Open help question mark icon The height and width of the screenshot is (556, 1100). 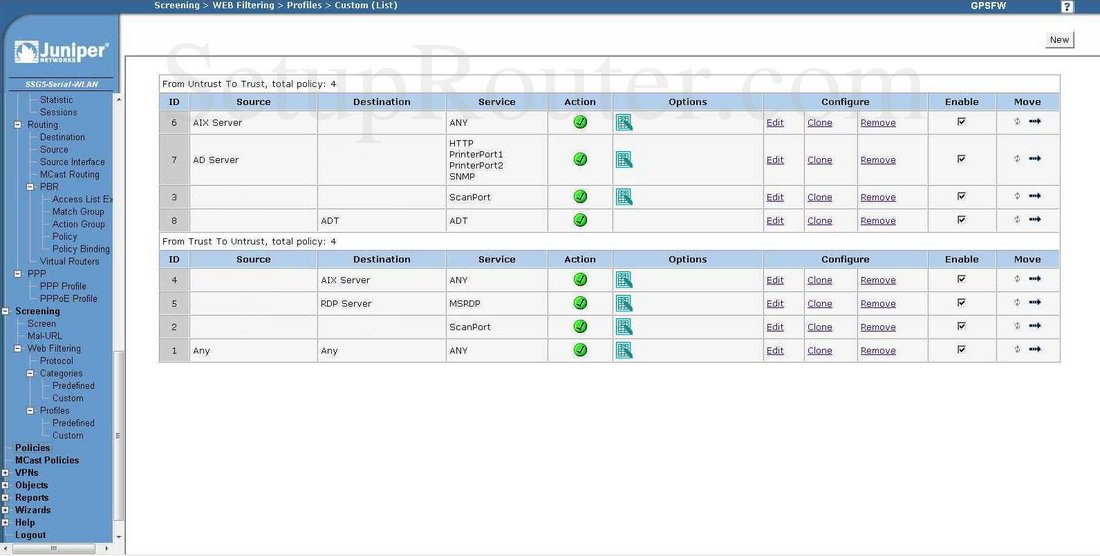(x=1067, y=6)
